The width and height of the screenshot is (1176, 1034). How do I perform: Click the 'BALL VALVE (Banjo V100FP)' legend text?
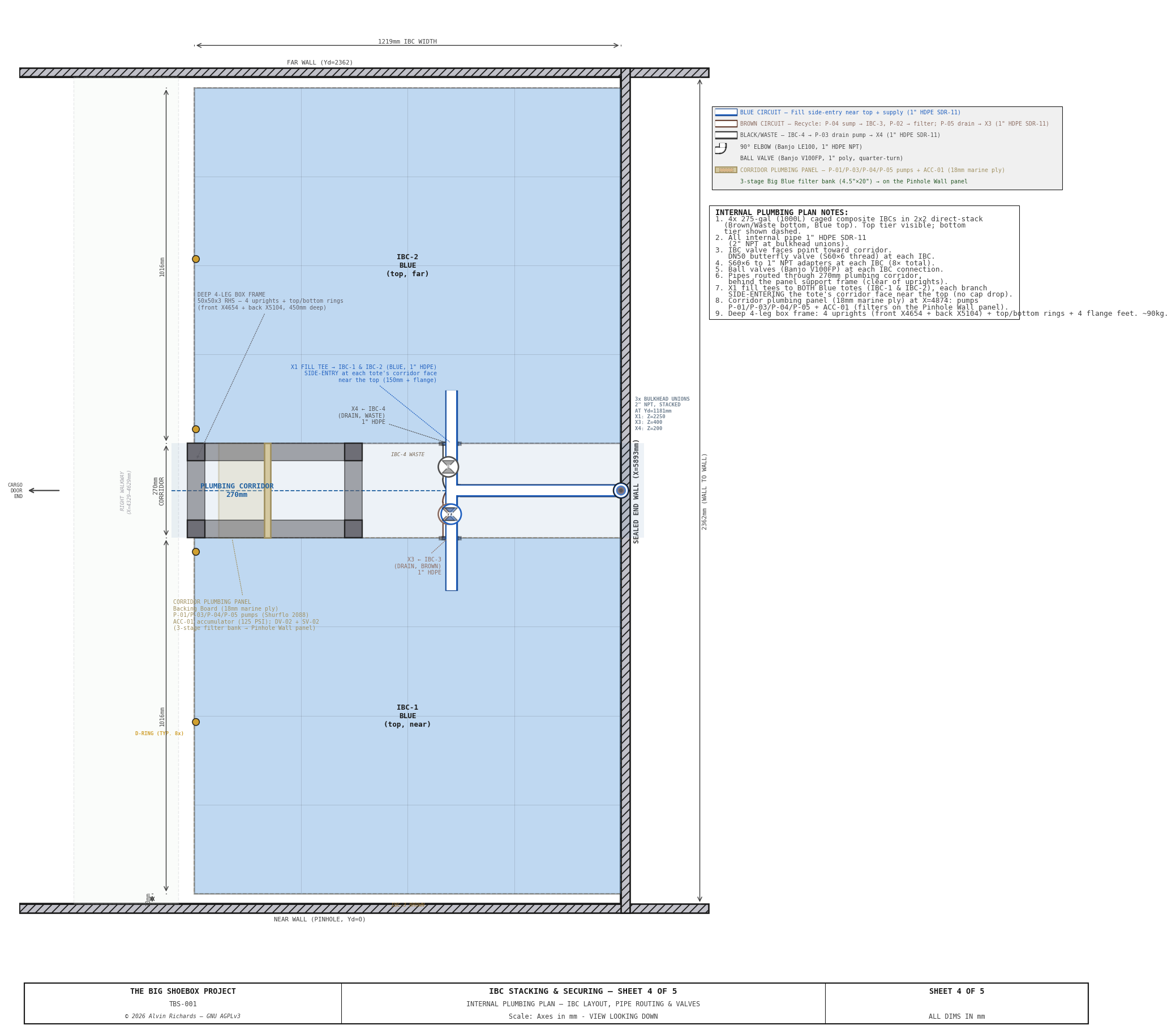[x=822, y=158]
